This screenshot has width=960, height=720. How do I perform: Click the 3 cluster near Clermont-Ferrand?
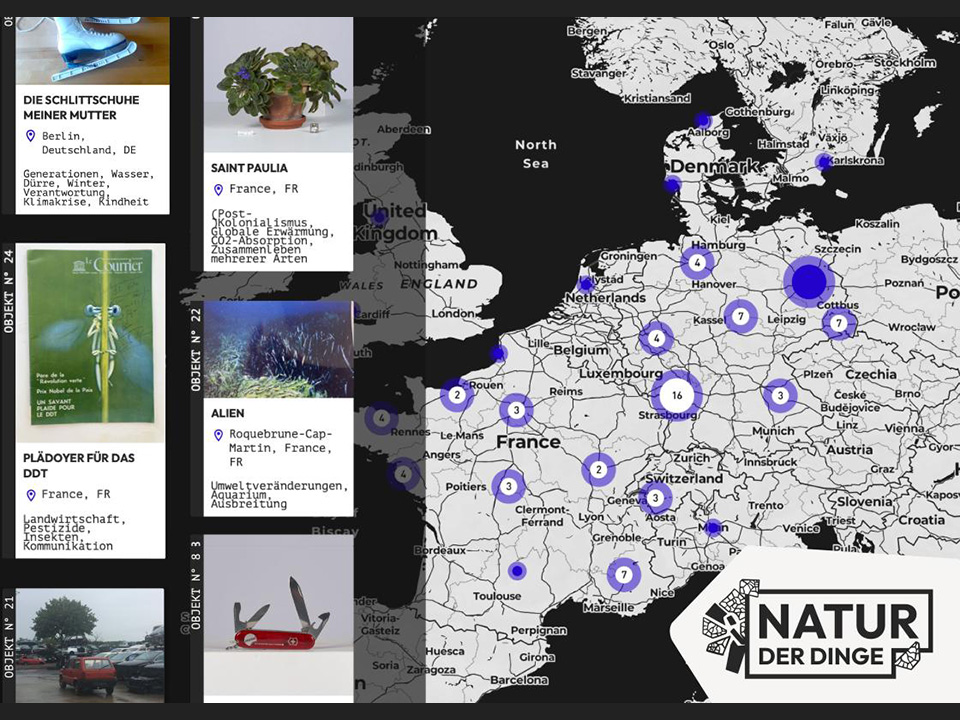(x=508, y=486)
